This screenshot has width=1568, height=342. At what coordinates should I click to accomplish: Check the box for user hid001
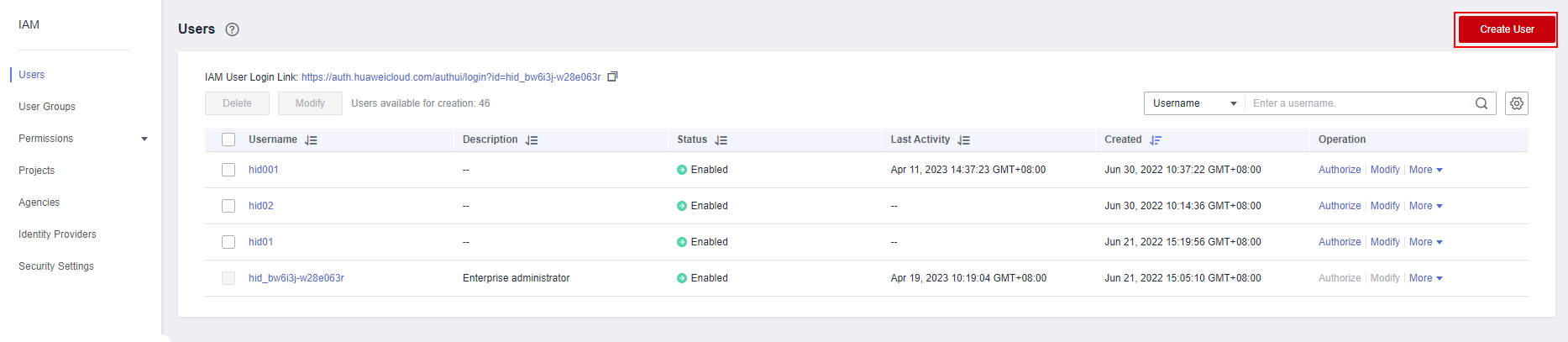[228, 170]
